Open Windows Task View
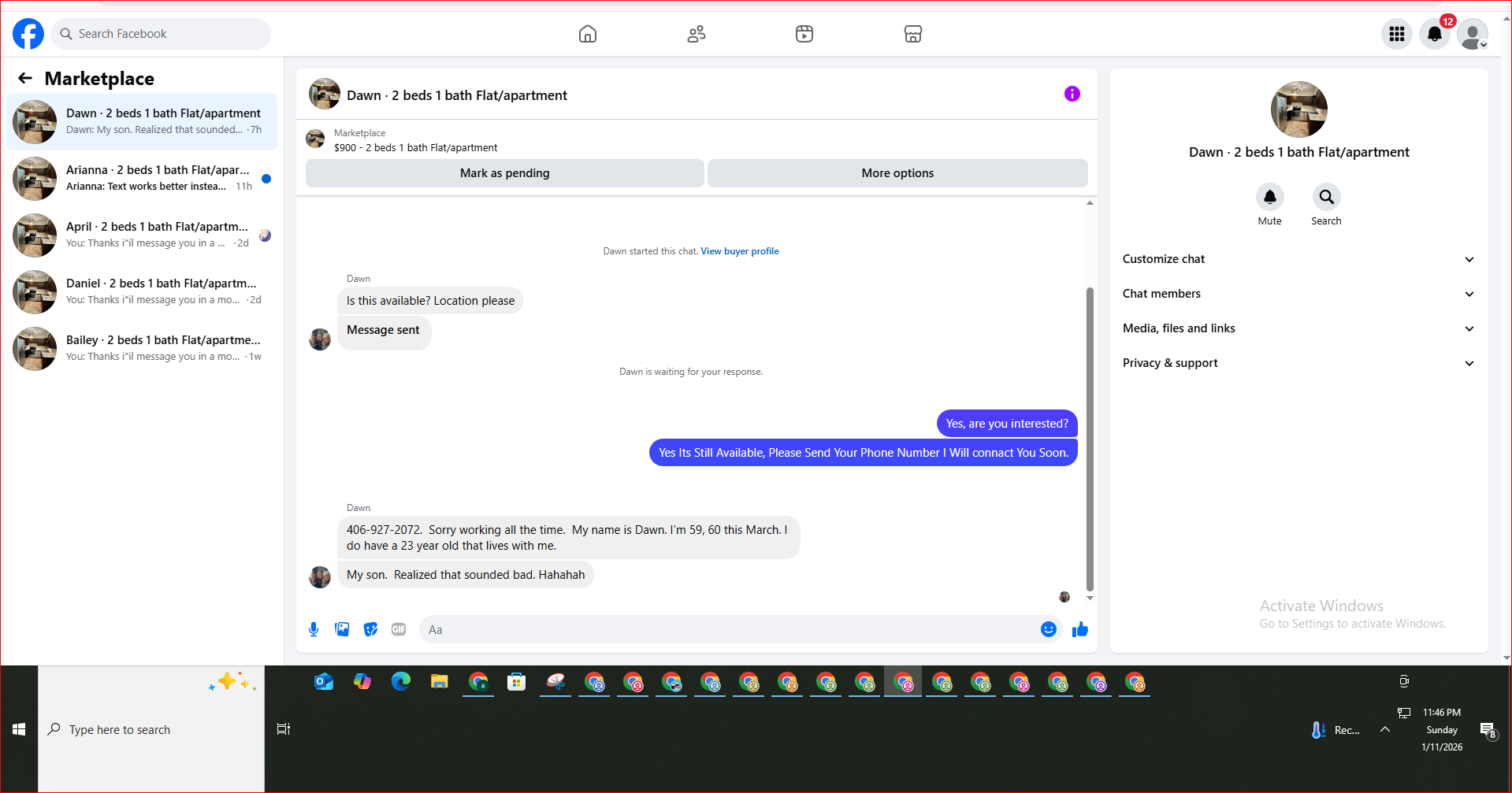1512x793 pixels. 284,729
